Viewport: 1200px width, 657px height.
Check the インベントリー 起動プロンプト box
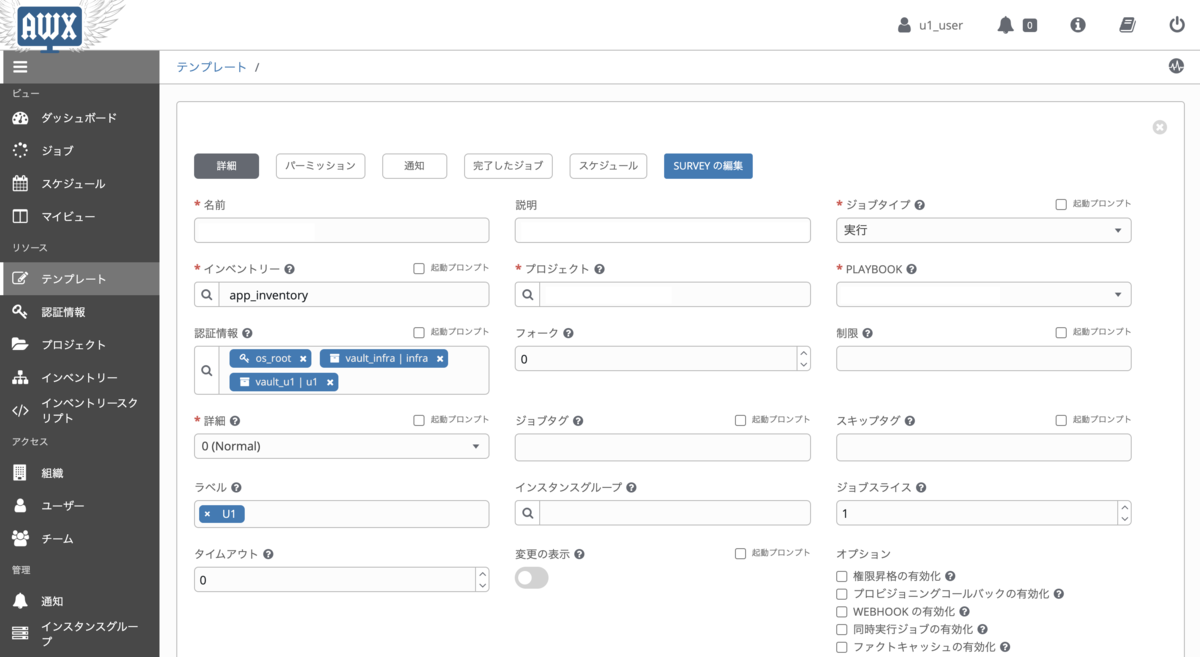(418, 267)
